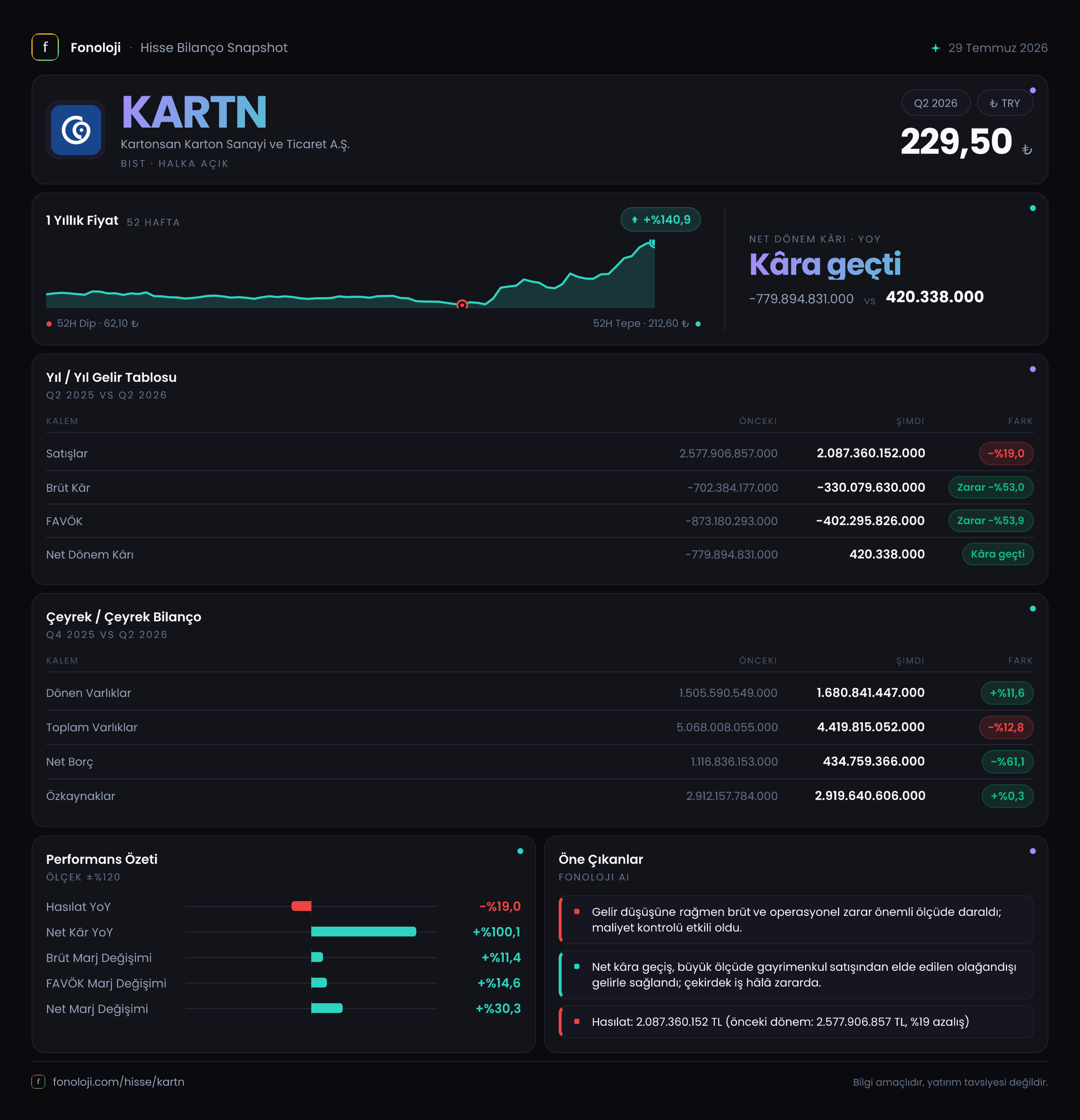Select the Q2 2026 period pill

pos(936,104)
